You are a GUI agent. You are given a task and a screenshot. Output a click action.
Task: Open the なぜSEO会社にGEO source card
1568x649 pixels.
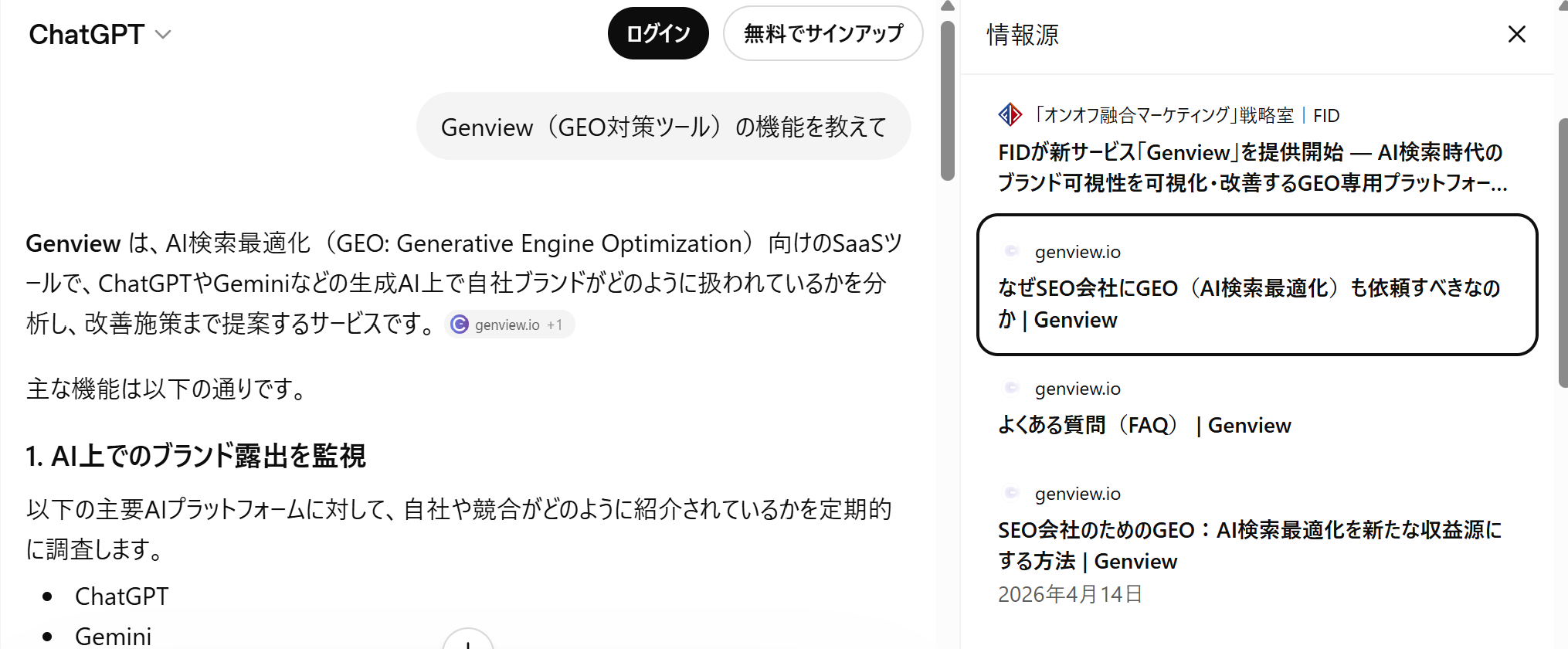click(1257, 285)
